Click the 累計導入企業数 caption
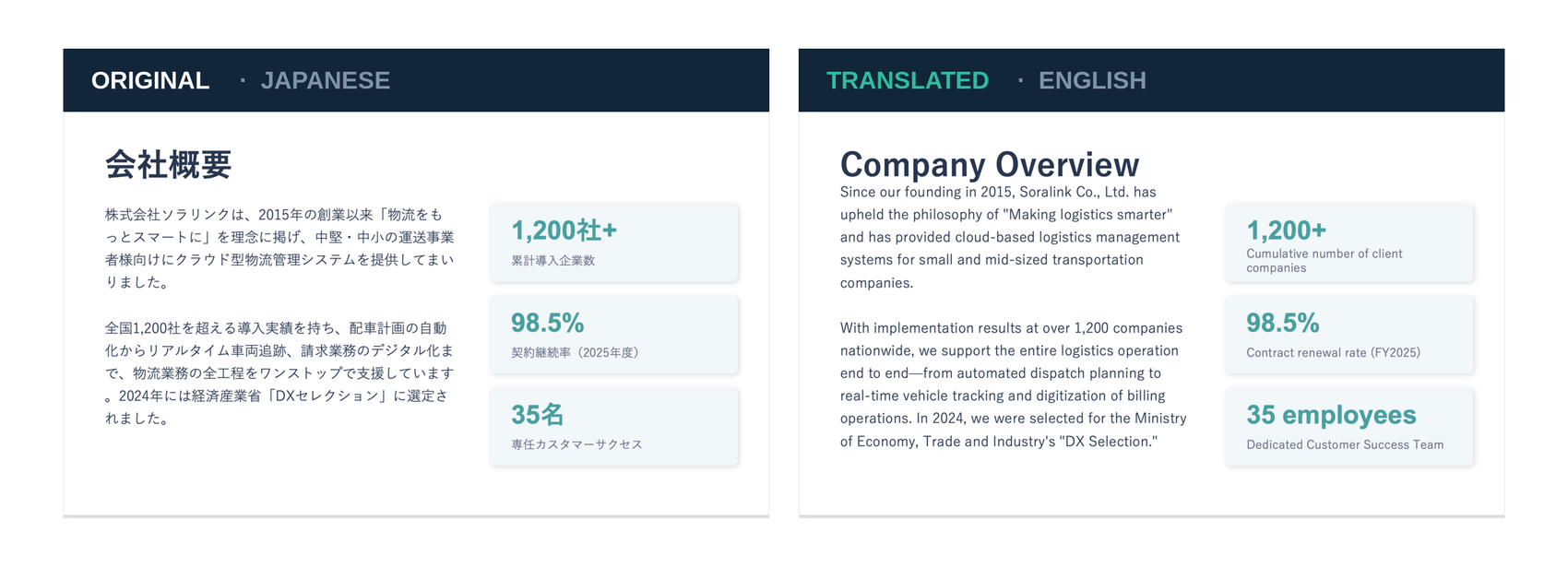The width and height of the screenshot is (1568, 567). 553,261
